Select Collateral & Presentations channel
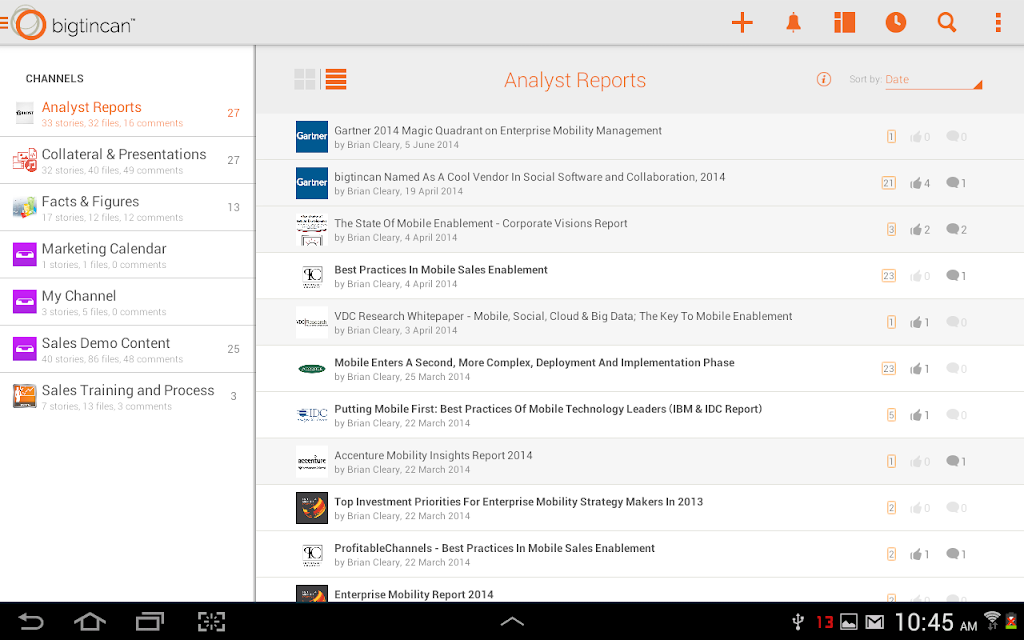 pyautogui.click(x=127, y=161)
